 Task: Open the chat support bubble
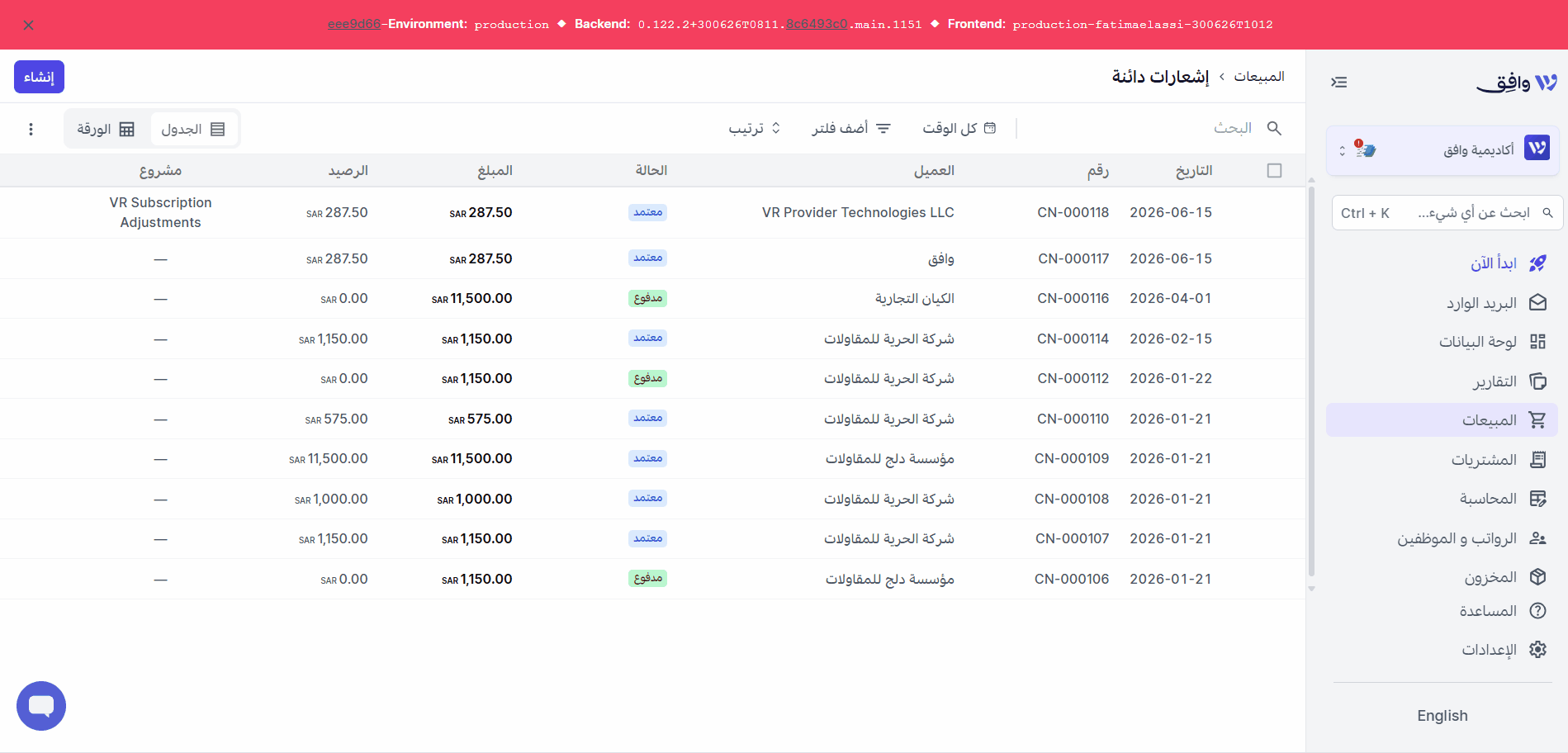[41, 706]
